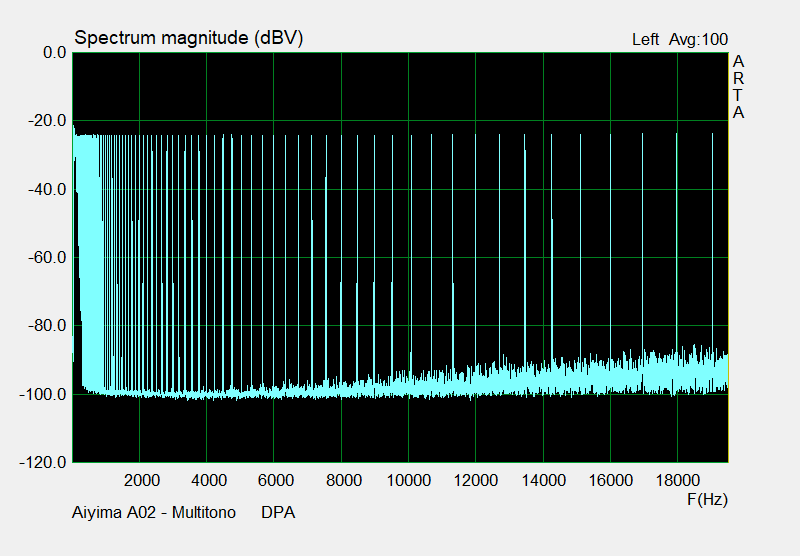Click the F(Hz) frequency axis label

706,497
